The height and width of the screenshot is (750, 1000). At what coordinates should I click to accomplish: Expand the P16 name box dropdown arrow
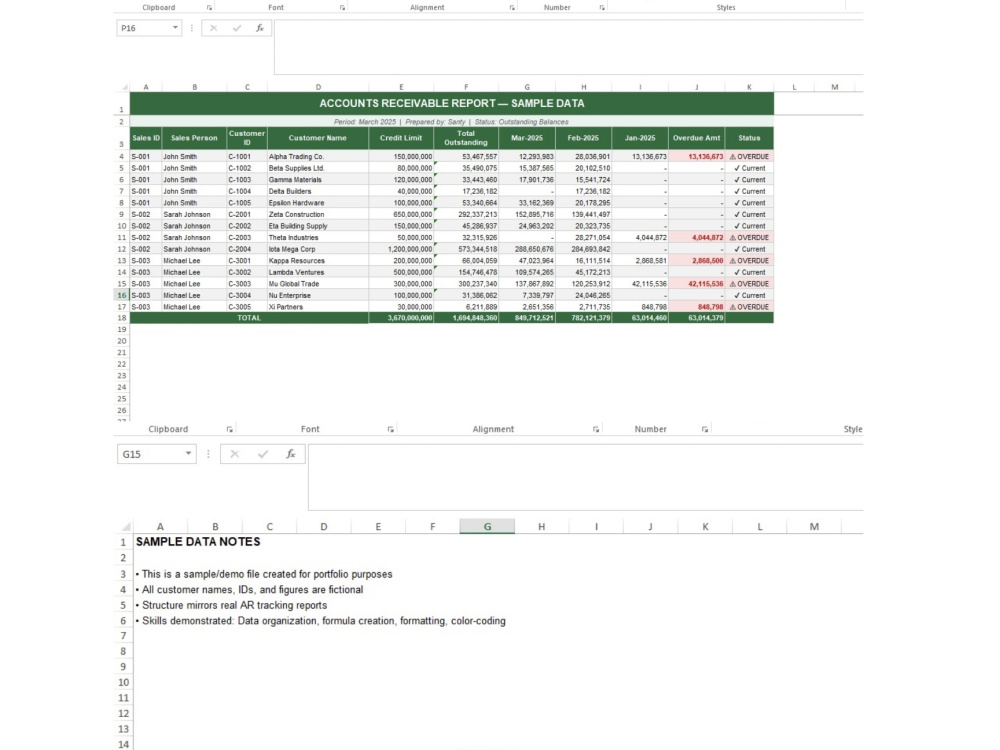click(x=175, y=28)
